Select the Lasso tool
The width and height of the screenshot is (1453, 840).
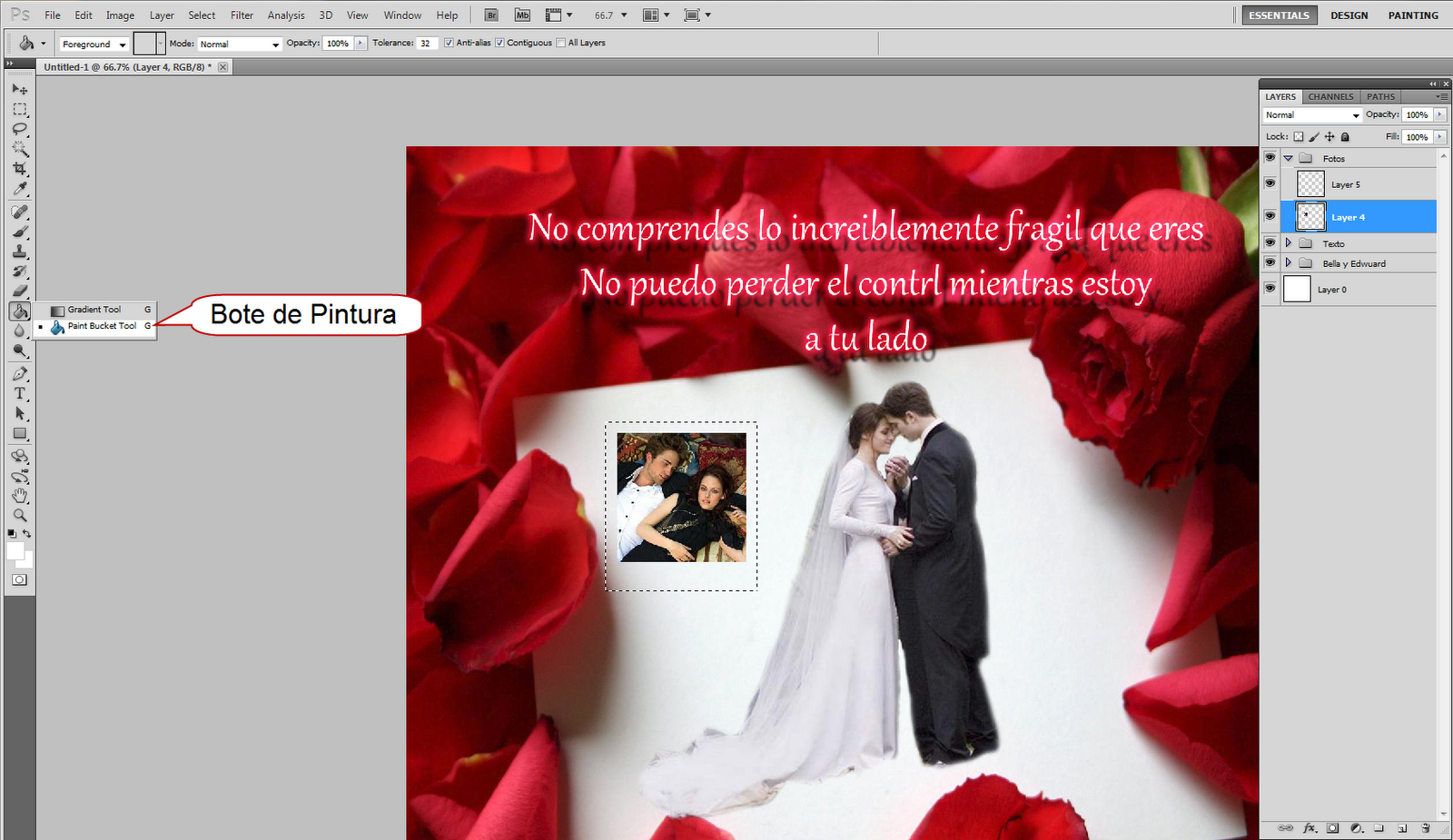pyautogui.click(x=19, y=129)
